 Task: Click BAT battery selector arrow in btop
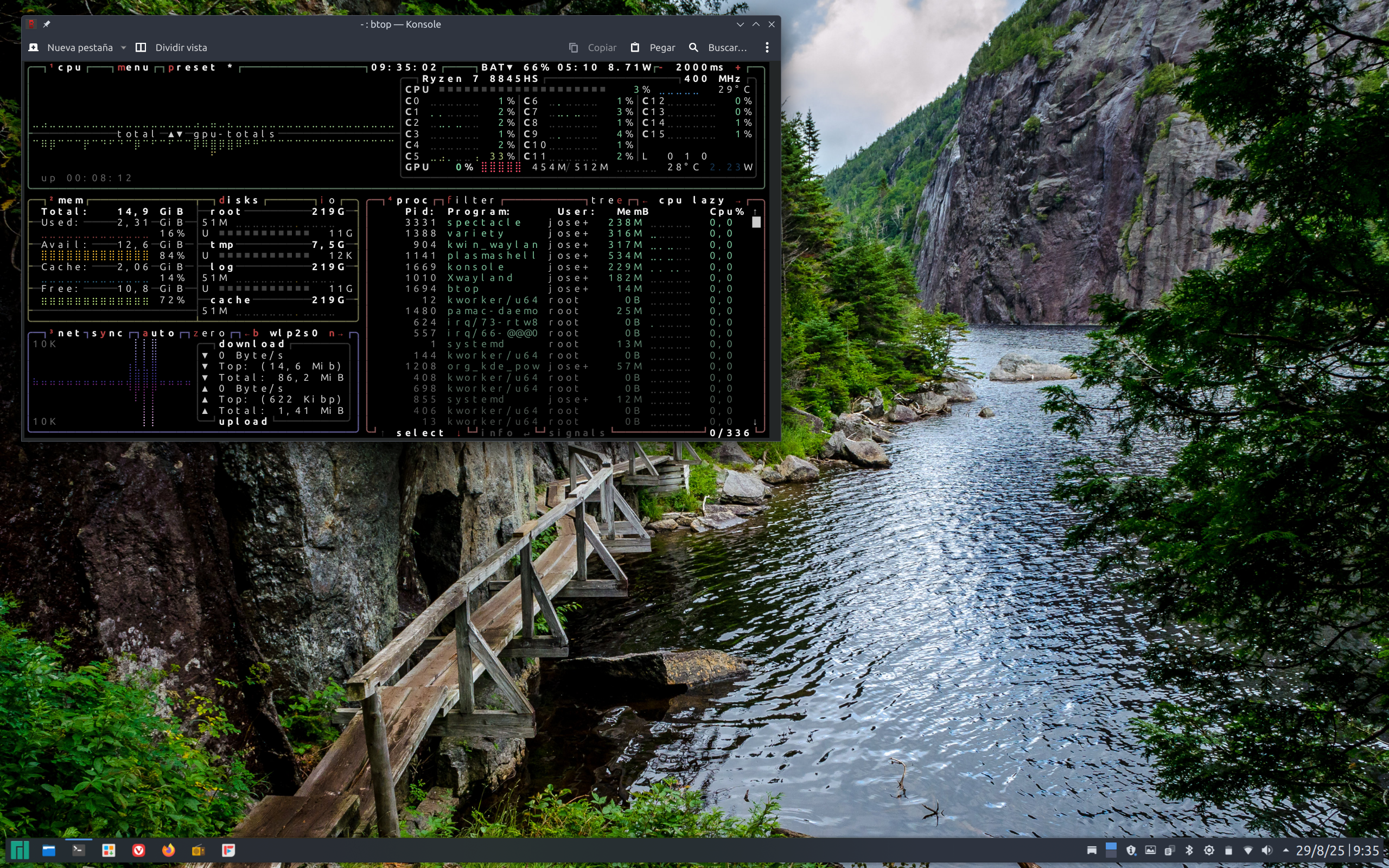(509, 67)
